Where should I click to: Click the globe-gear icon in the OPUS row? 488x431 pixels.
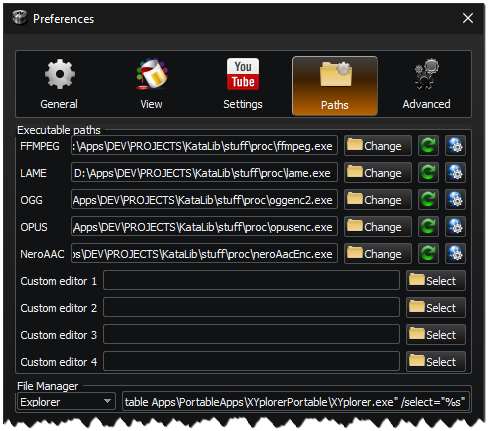point(455,227)
